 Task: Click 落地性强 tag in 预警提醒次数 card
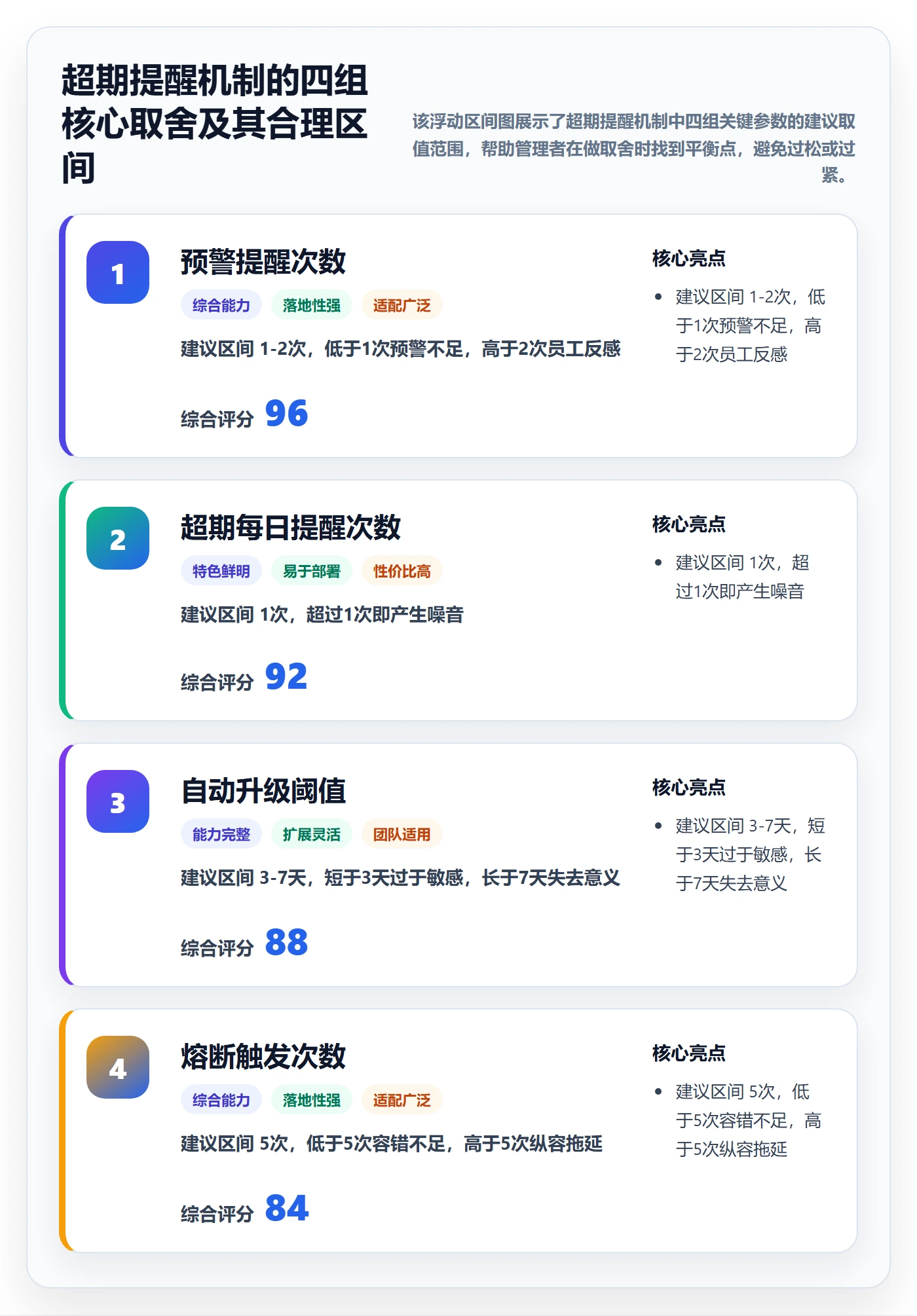[x=312, y=305]
